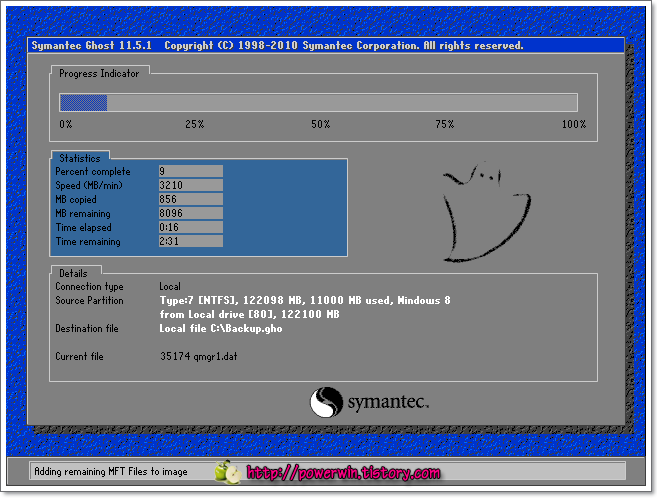Click the Time elapsed value 0:16
This screenshot has height=498, width=658.
click(x=191, y=227)
